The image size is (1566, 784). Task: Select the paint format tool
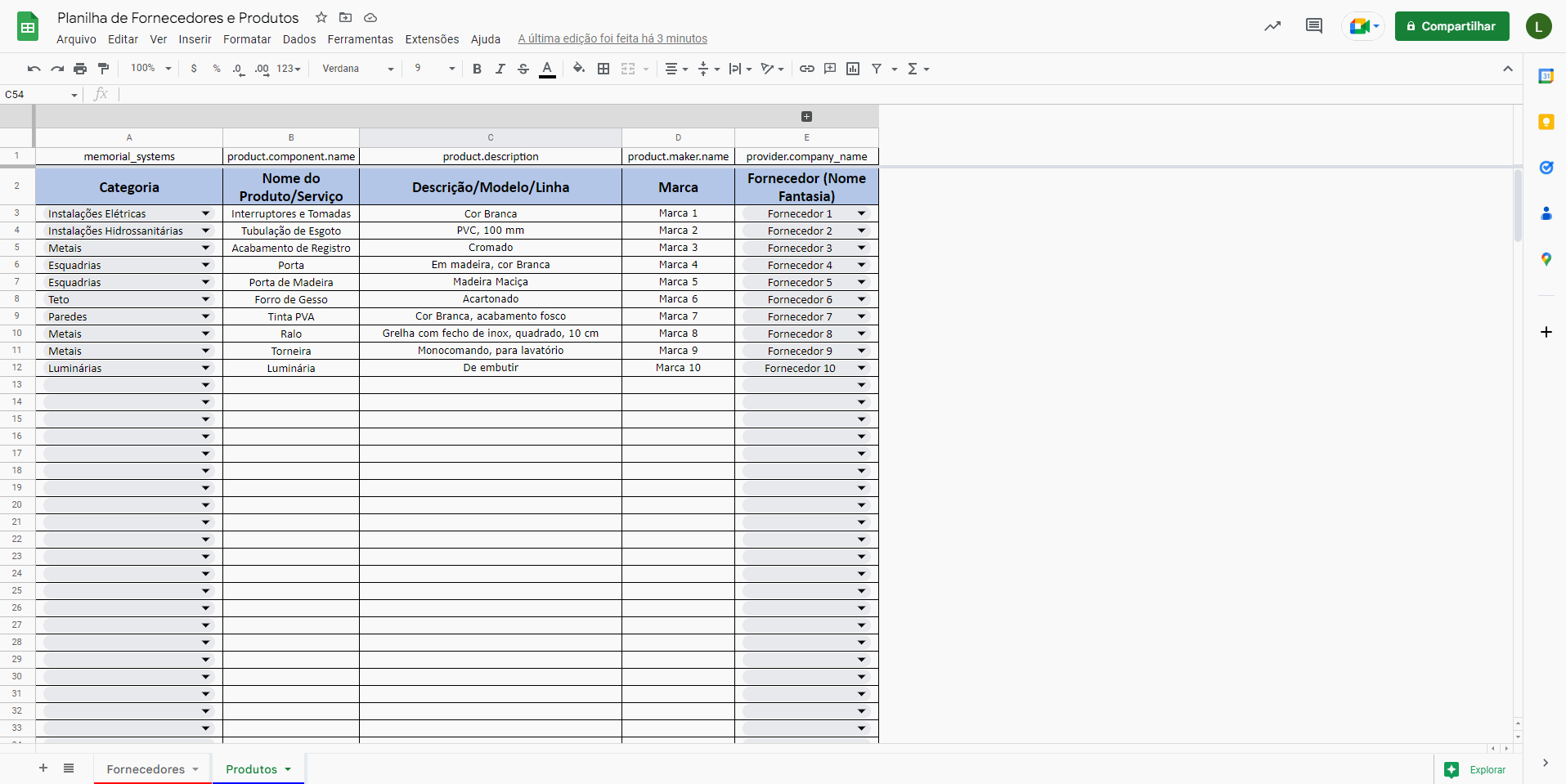(103, 69)
